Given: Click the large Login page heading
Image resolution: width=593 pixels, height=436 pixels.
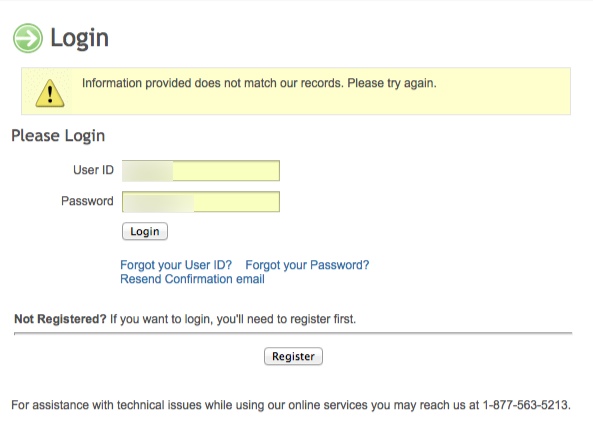Looking at the screenshot, I should [79, 38].
